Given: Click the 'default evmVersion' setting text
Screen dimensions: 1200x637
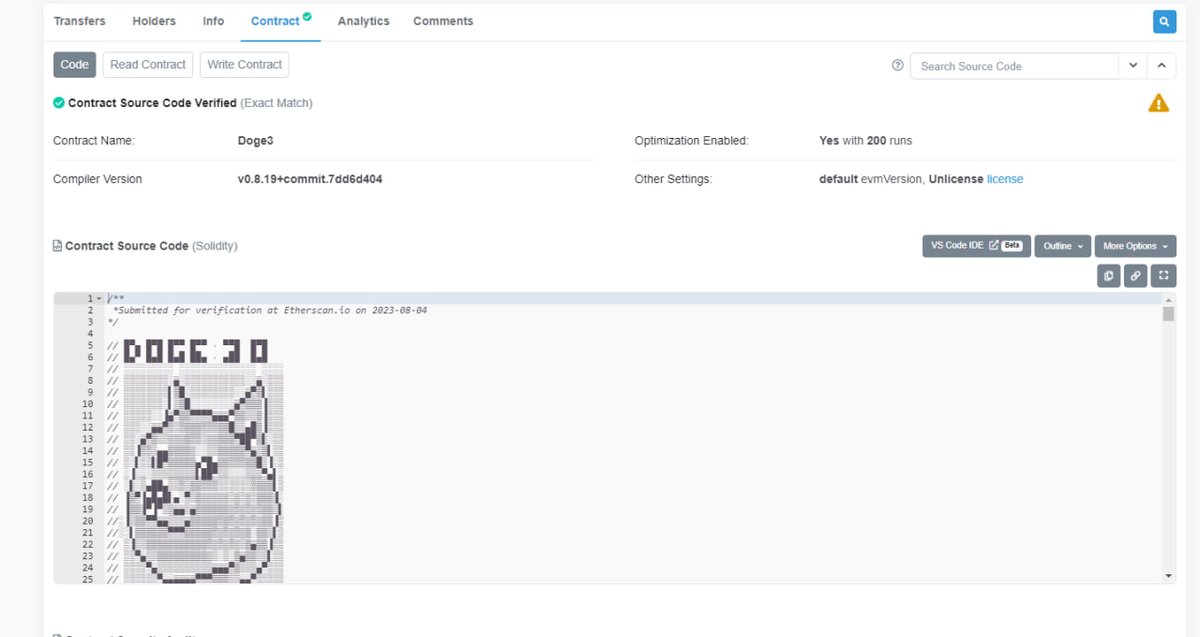Looking at the screenshot, I should [x=871, y=179].
